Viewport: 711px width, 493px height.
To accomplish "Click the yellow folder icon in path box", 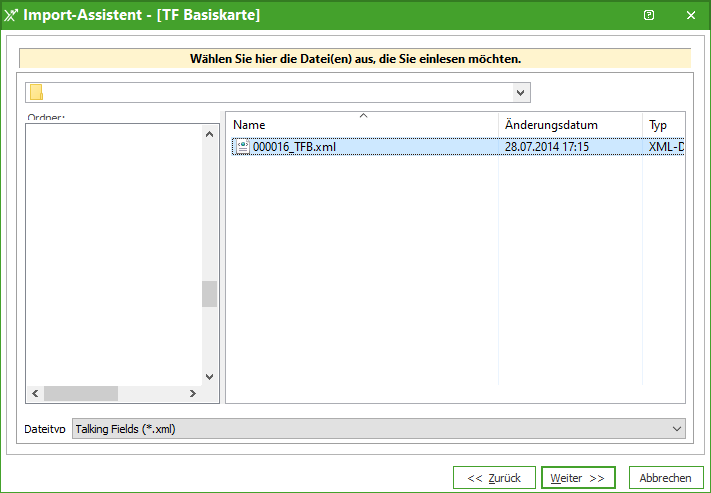I will [37, 93].
